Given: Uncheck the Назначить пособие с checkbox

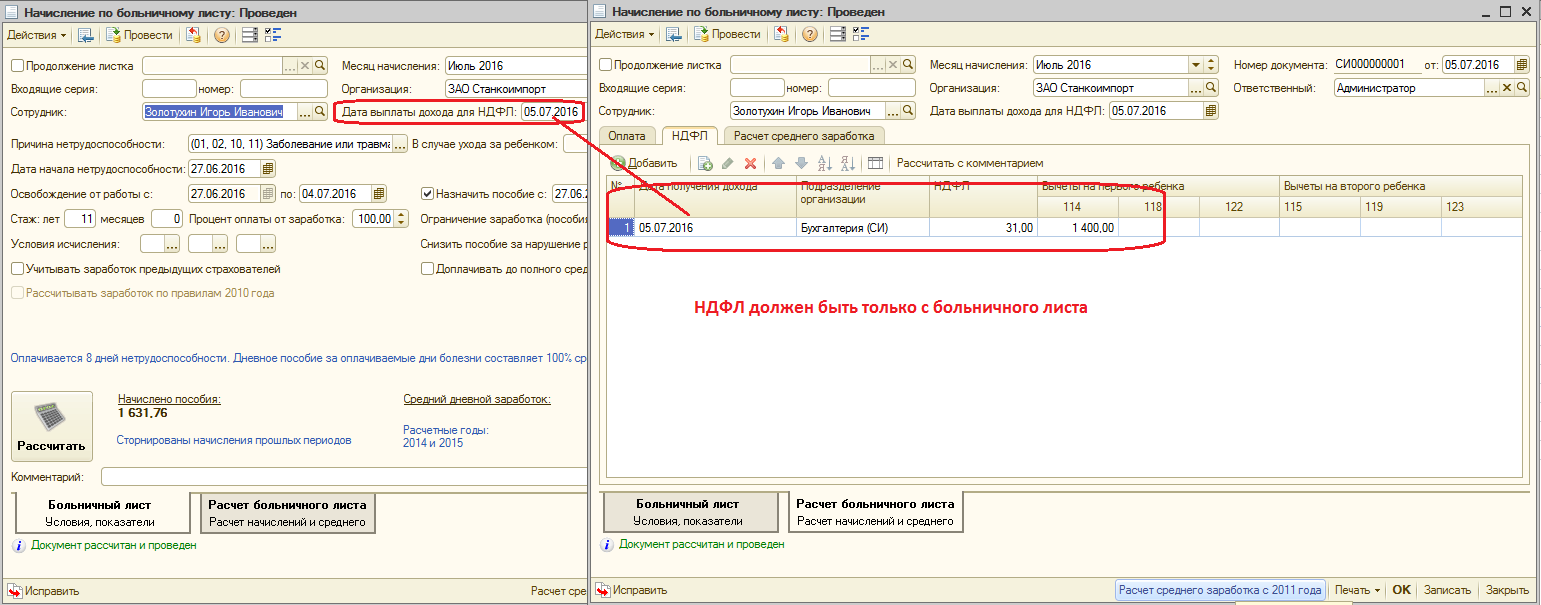Looking at the screenshot, I should (428, 194).
